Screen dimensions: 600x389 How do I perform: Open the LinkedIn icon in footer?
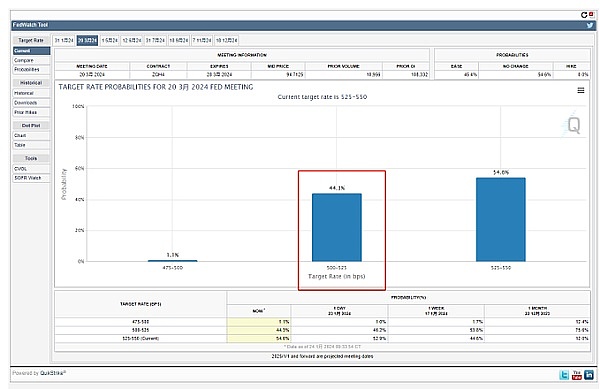589,375
